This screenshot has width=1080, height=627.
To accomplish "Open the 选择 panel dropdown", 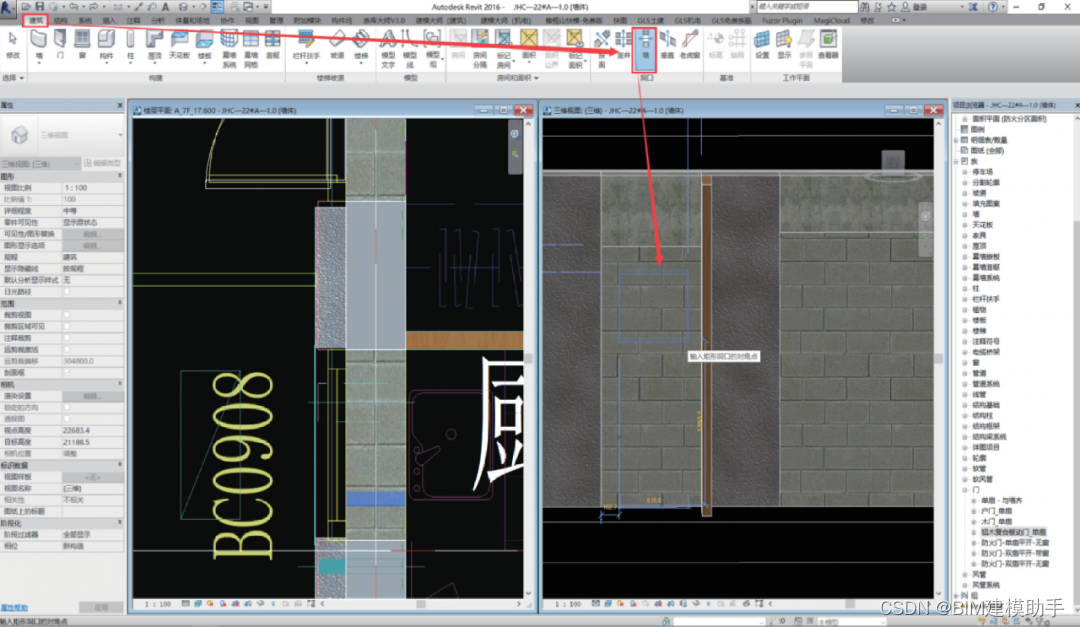I will tap(13, 78).
